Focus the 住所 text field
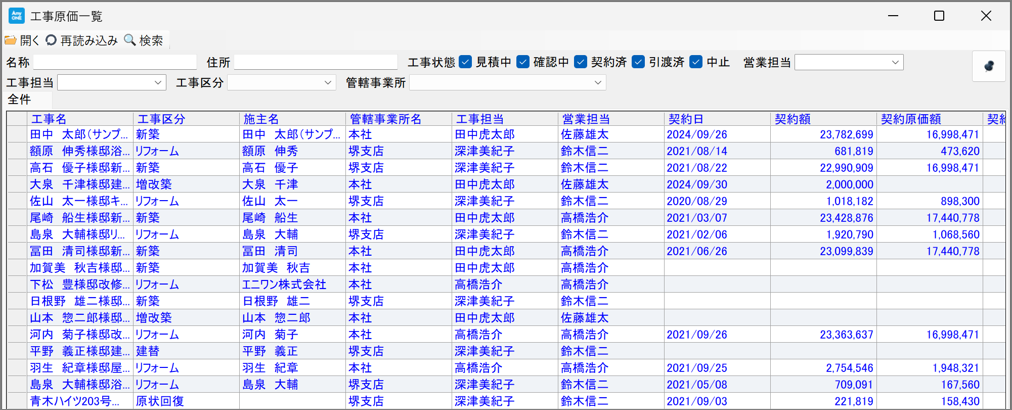The height and width of the screenshot is (410, 1012). click(x=316, y=62)
